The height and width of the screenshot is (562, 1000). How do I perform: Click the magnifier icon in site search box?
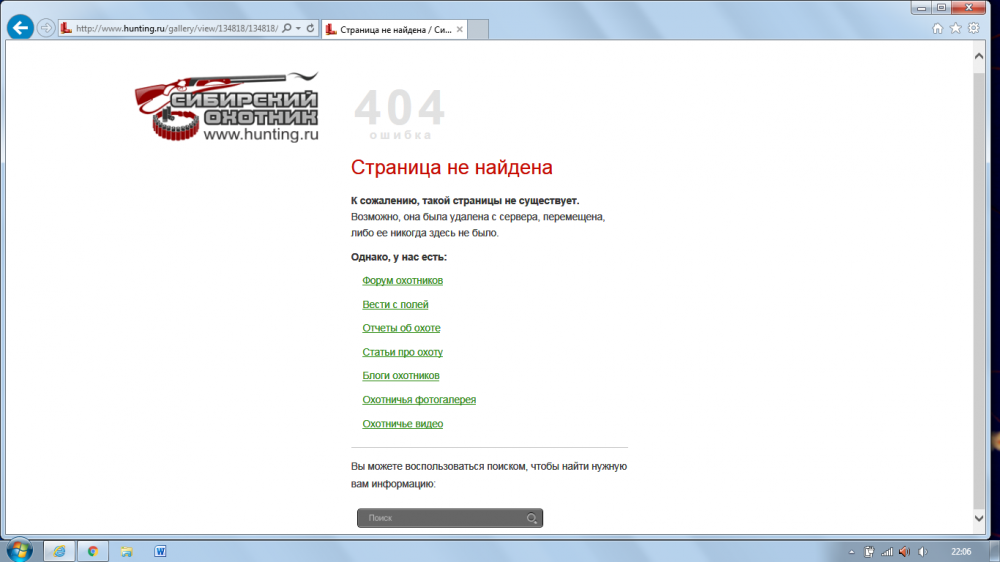pos(532,518)
